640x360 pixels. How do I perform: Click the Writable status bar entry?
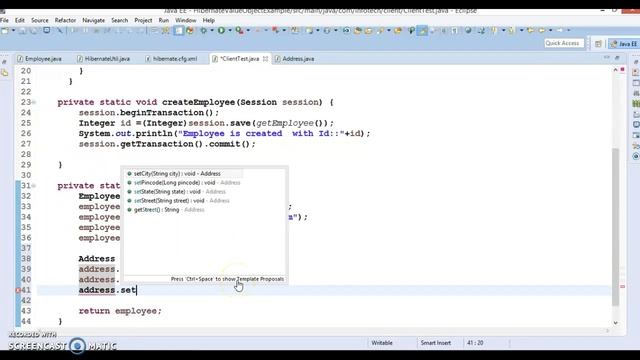point(382,343)
